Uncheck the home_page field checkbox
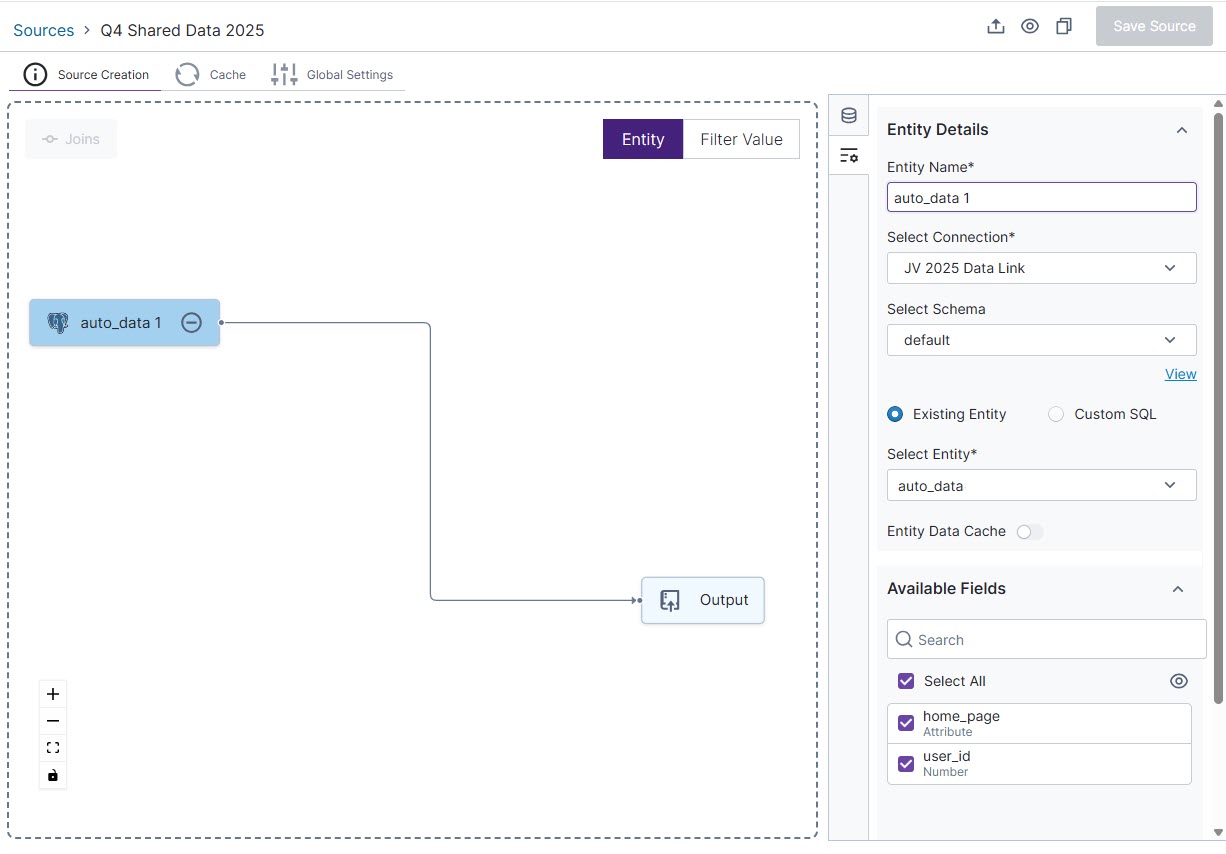This screenshot has width=1226, height=854. tap(906, 723)
